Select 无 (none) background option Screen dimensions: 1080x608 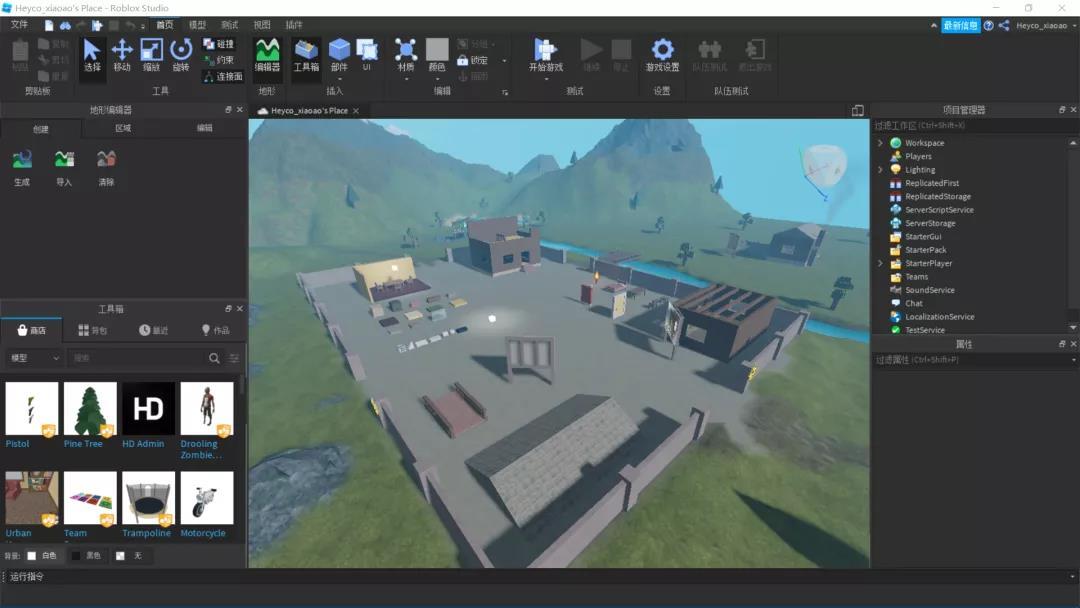tap(129, 556)
